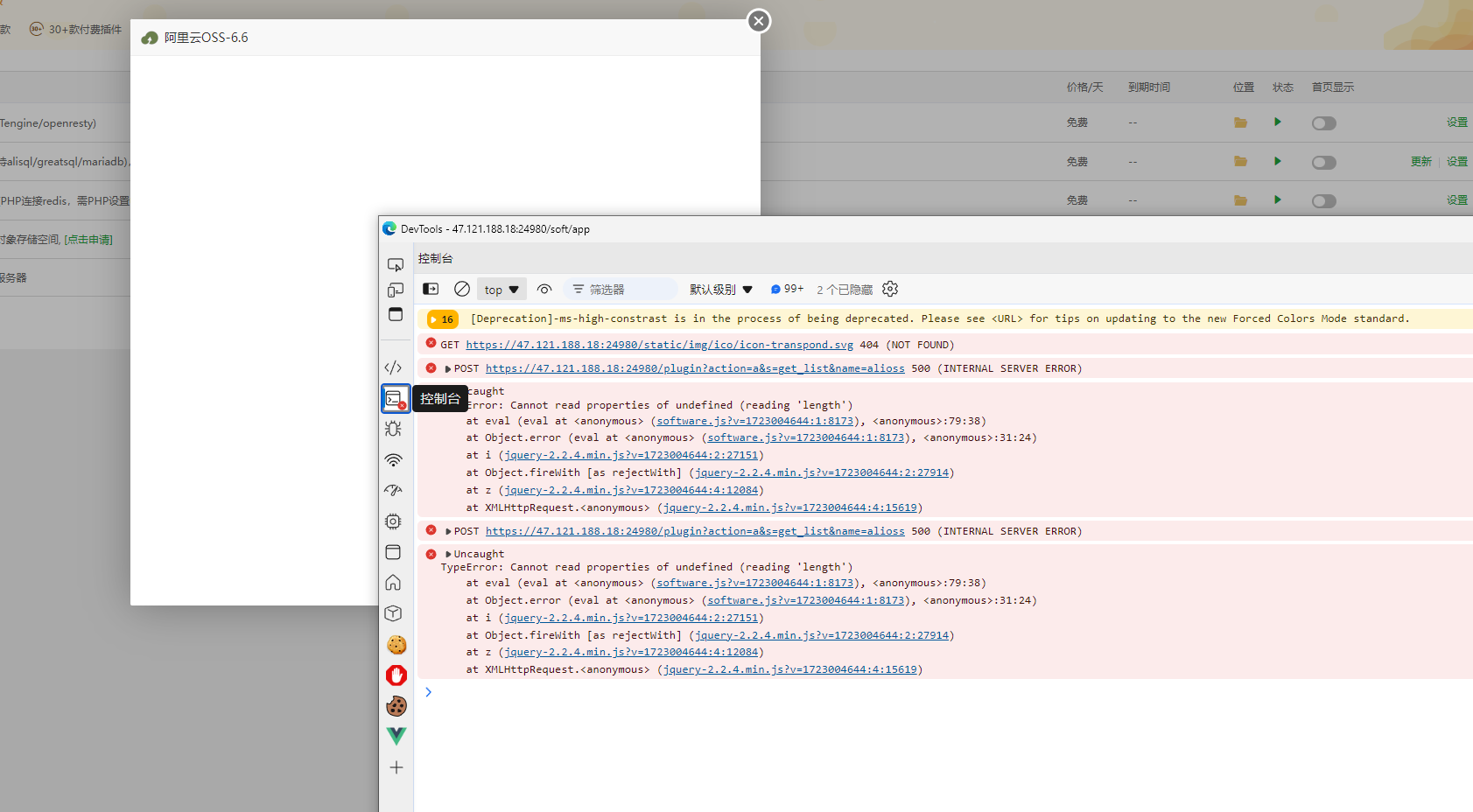Toggle homepage display for Tengine/openresty row
The image size is (1473, 812).
[1324, 123]
